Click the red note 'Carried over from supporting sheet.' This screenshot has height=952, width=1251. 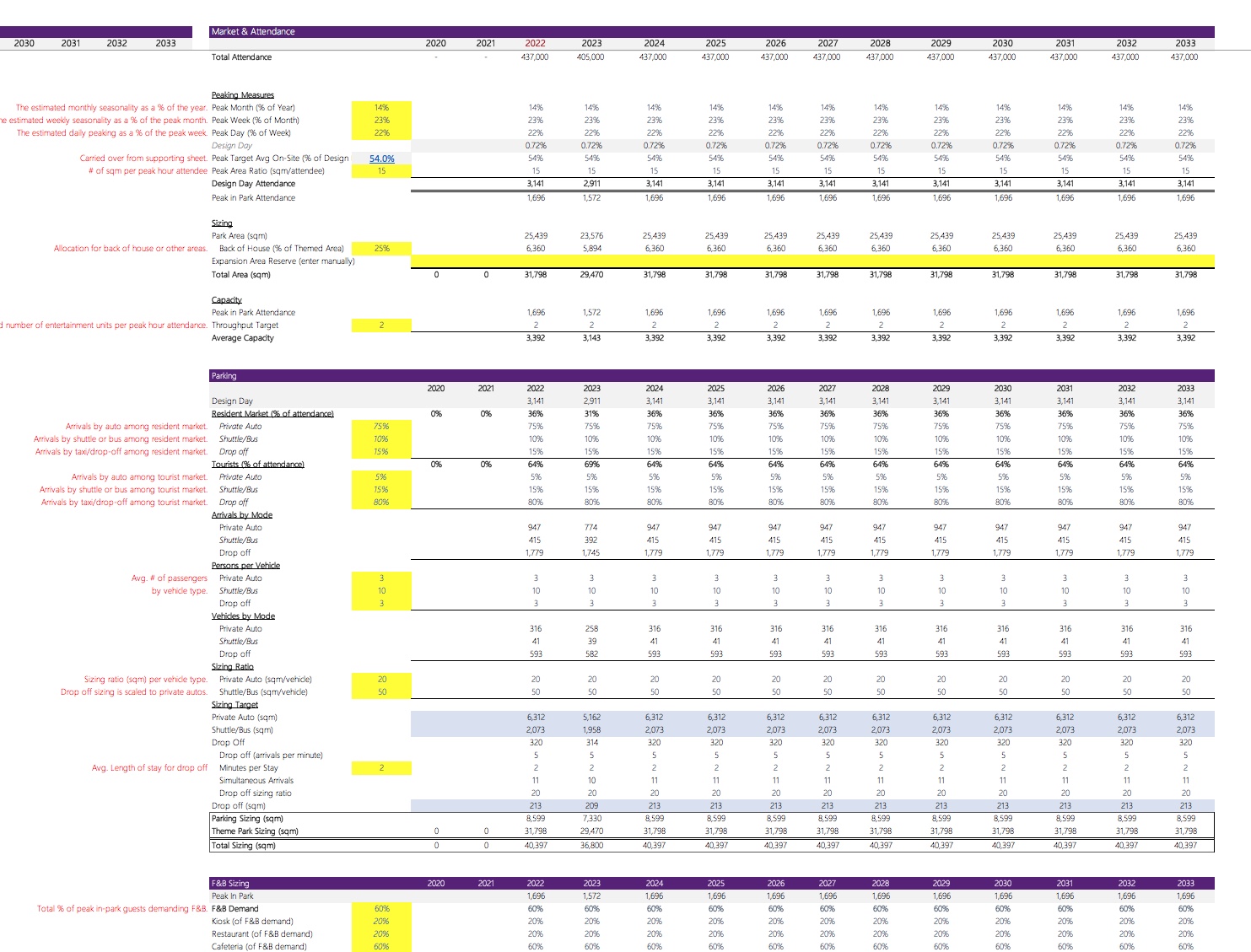143,159
